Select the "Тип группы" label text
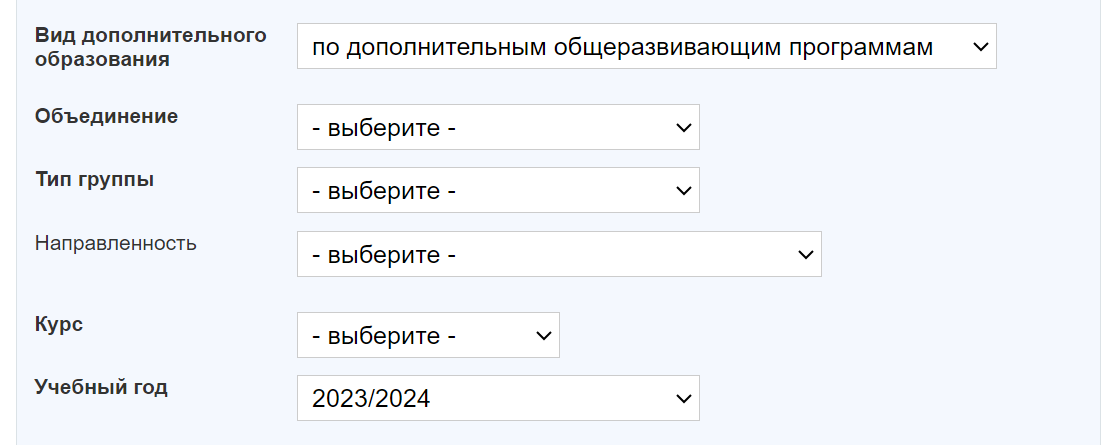The image size is (1116, 445). (94, 180)
